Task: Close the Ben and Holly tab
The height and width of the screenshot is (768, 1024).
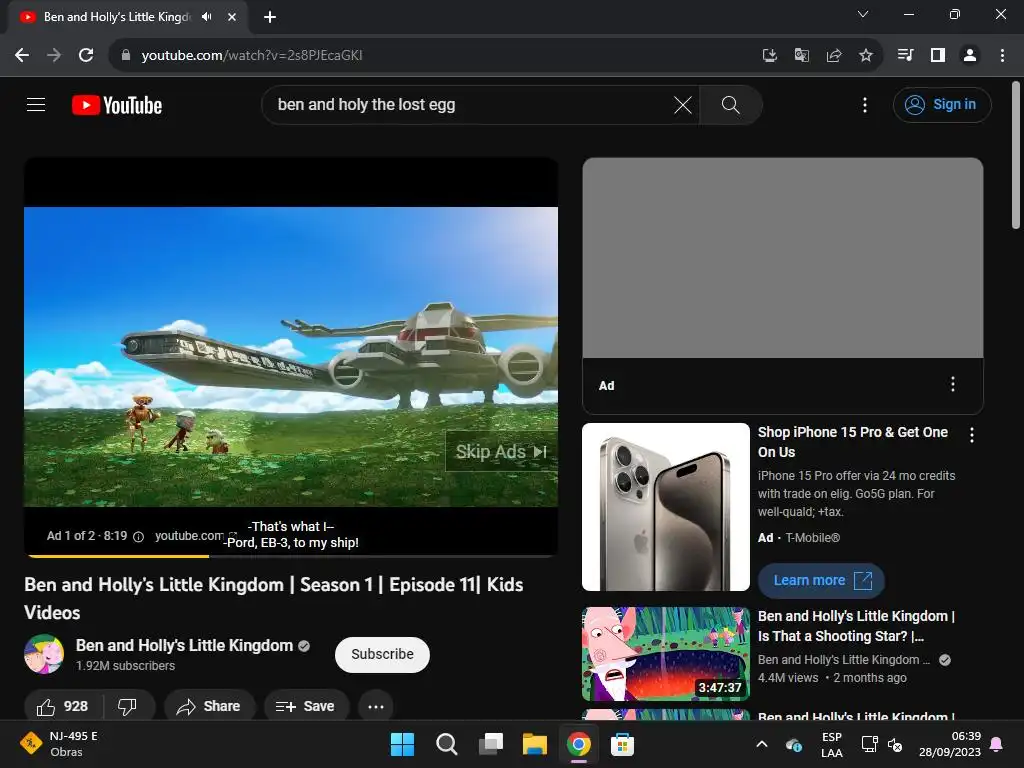Action: 232,17
